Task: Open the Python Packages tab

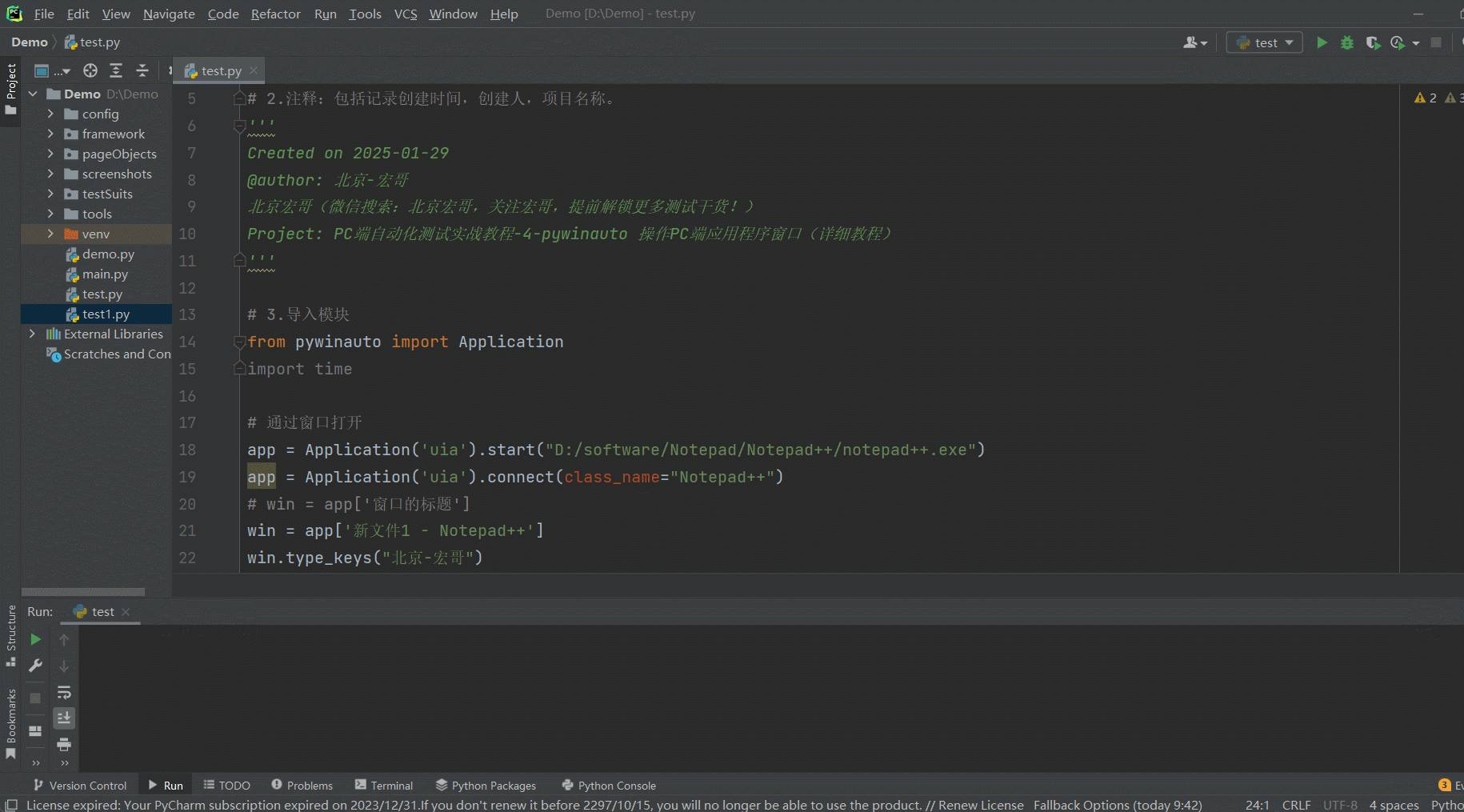Action: [x=486, y=786]
